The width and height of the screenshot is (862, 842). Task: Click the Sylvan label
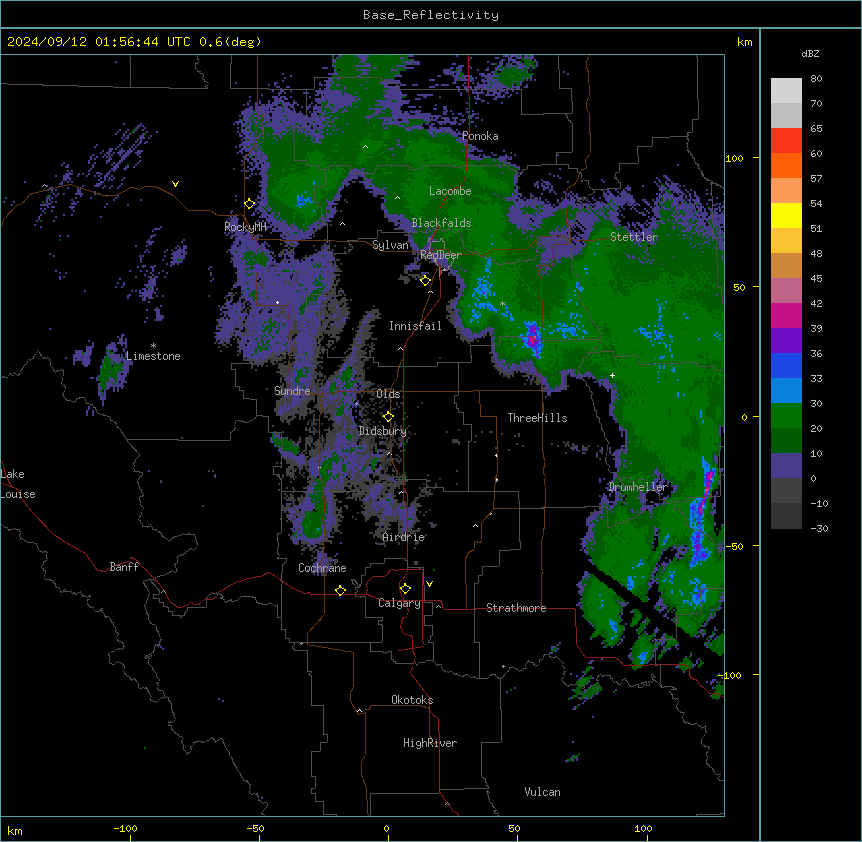pyautogui.click(x=390, y=245)
